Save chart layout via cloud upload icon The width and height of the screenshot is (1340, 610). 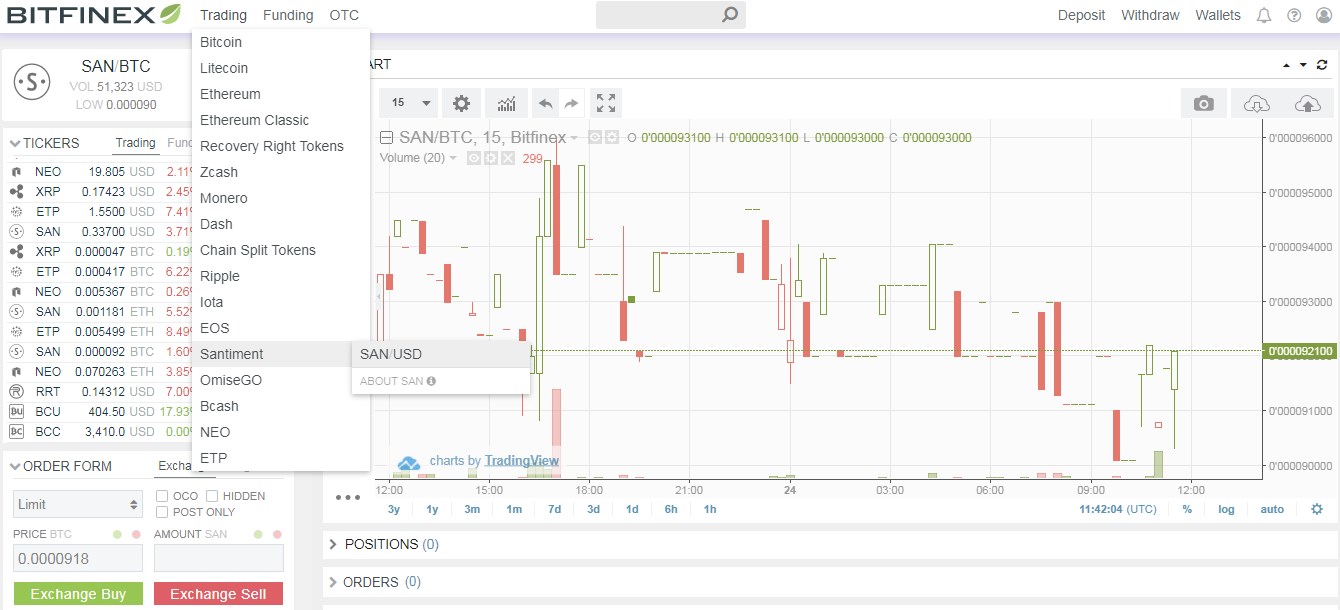click(1310, 102)
